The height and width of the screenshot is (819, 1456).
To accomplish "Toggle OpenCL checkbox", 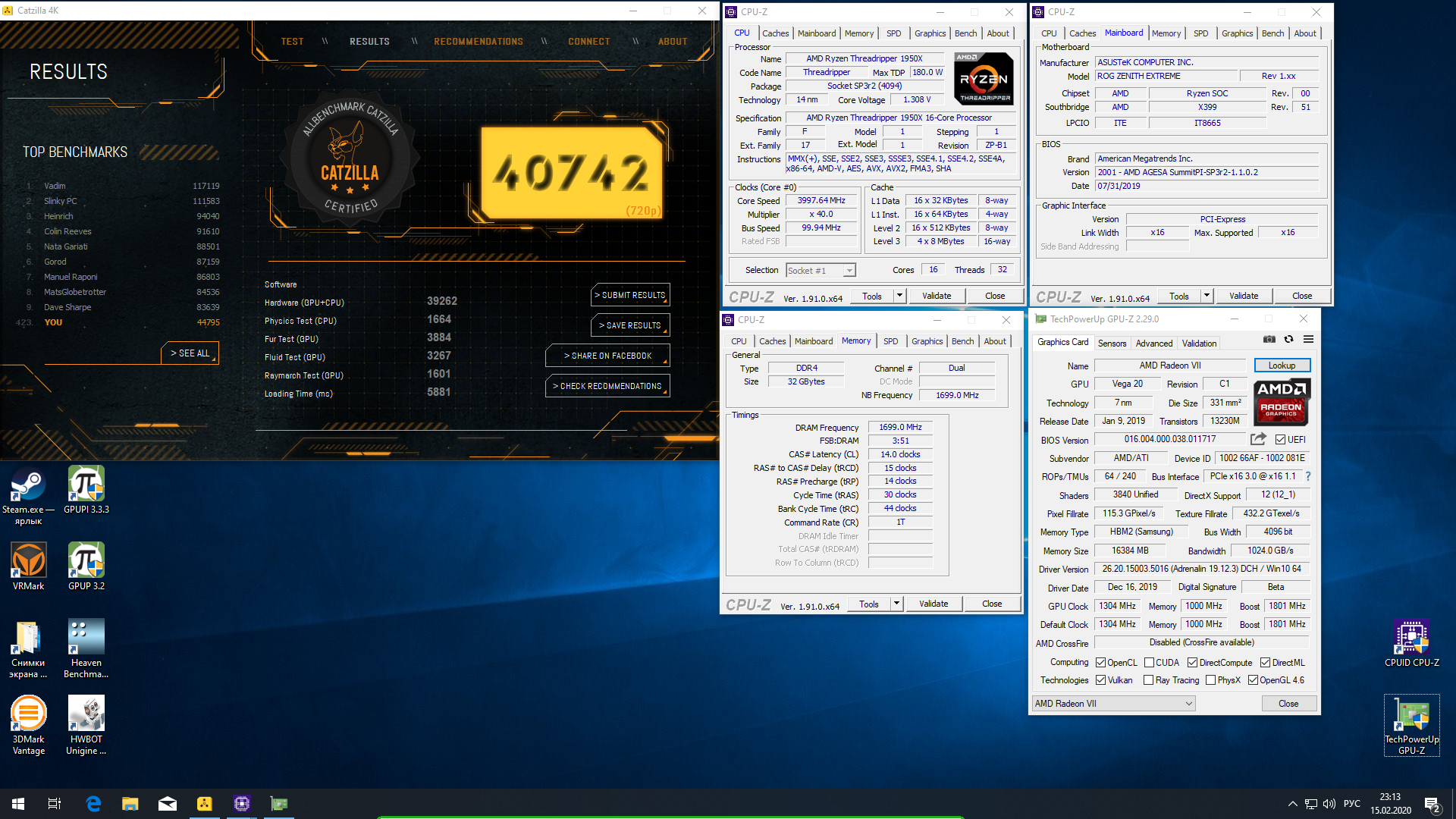I will [1100, 663].
